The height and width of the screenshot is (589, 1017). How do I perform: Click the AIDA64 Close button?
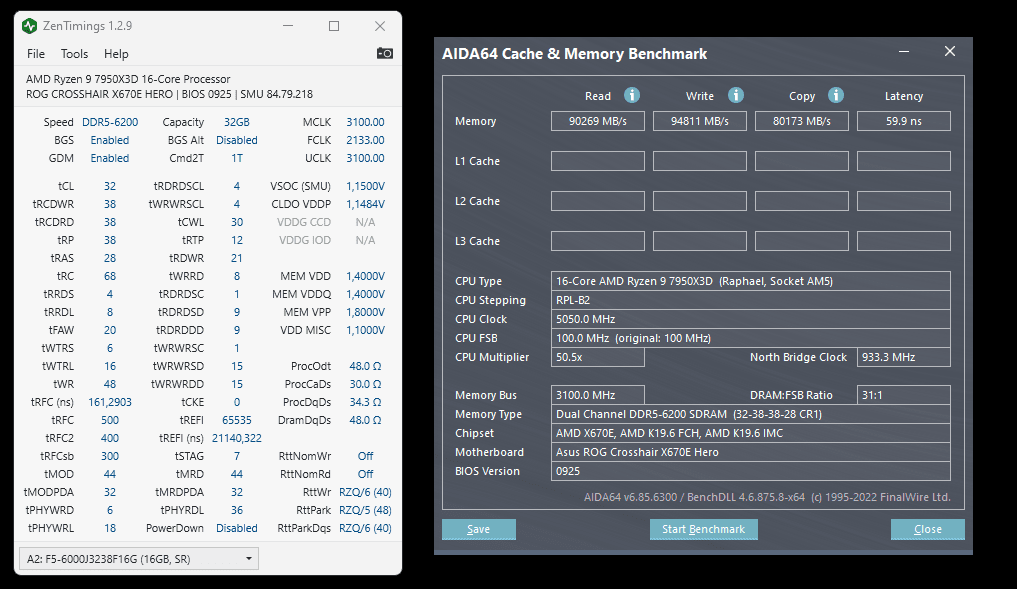(x=927, y=529)
